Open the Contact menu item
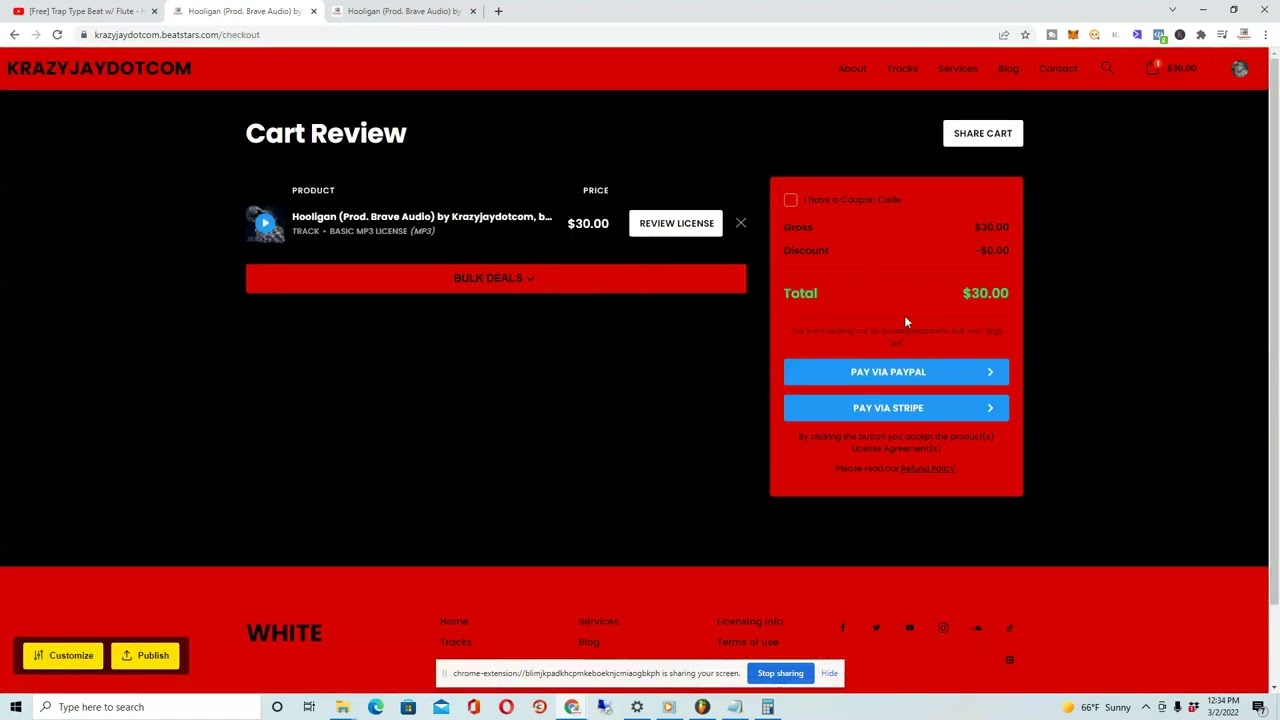 1058,68
